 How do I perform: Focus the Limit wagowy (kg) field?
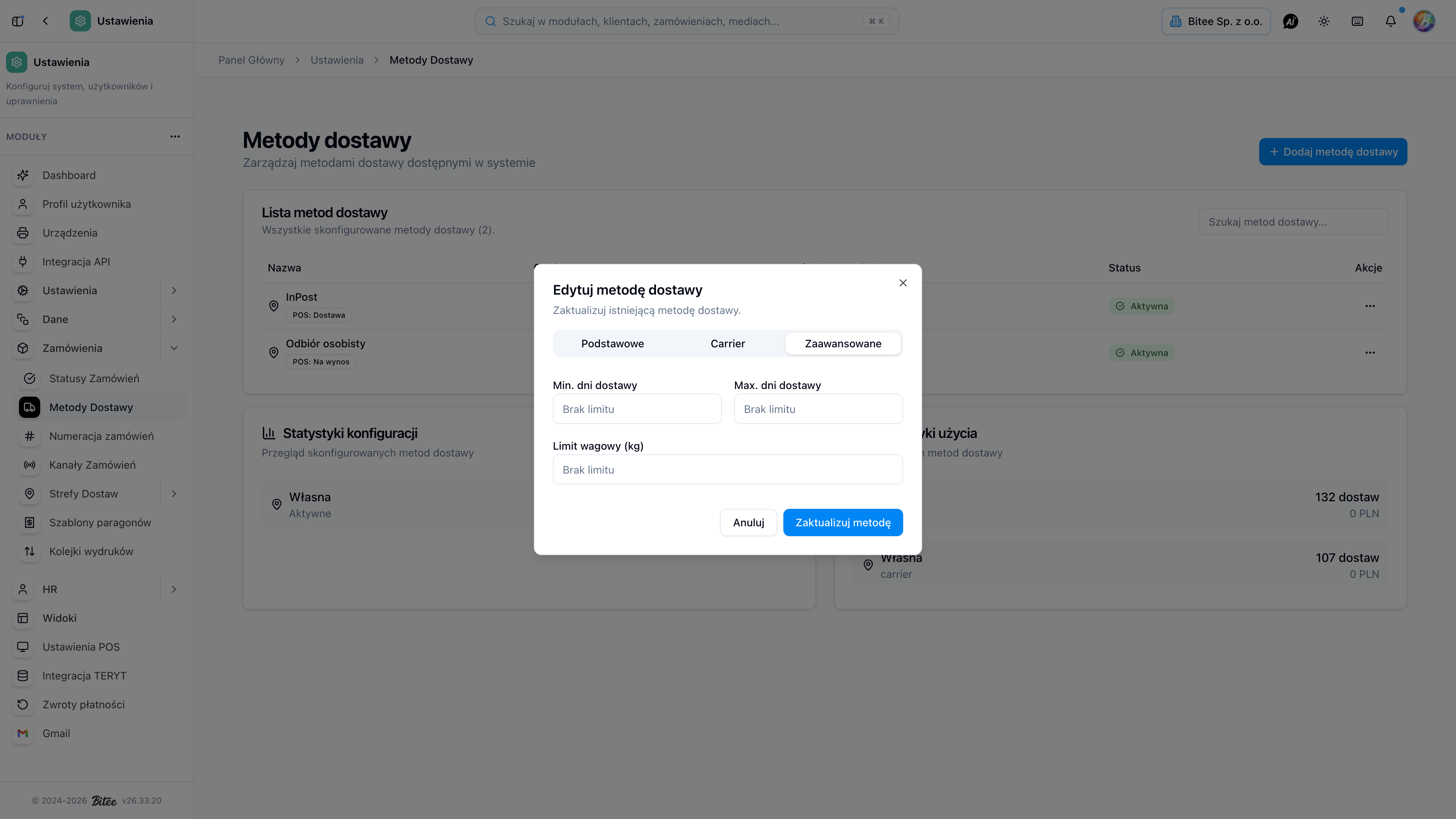click(728, 470)
